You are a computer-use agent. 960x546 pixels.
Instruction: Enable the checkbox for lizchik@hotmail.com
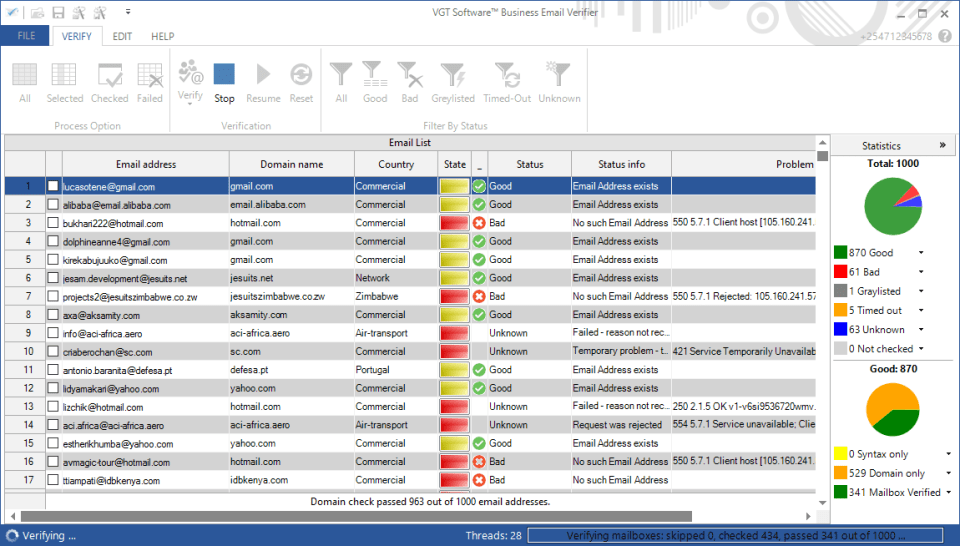pyautogui.click(x=53, y=406)
